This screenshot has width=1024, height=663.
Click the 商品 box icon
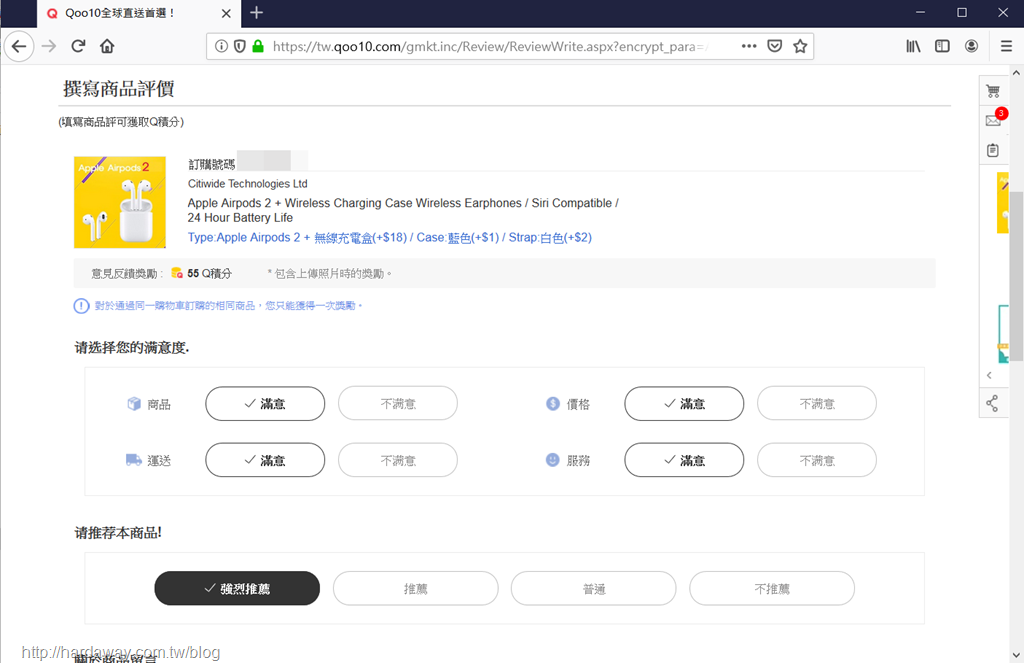[x=134, y=404]
